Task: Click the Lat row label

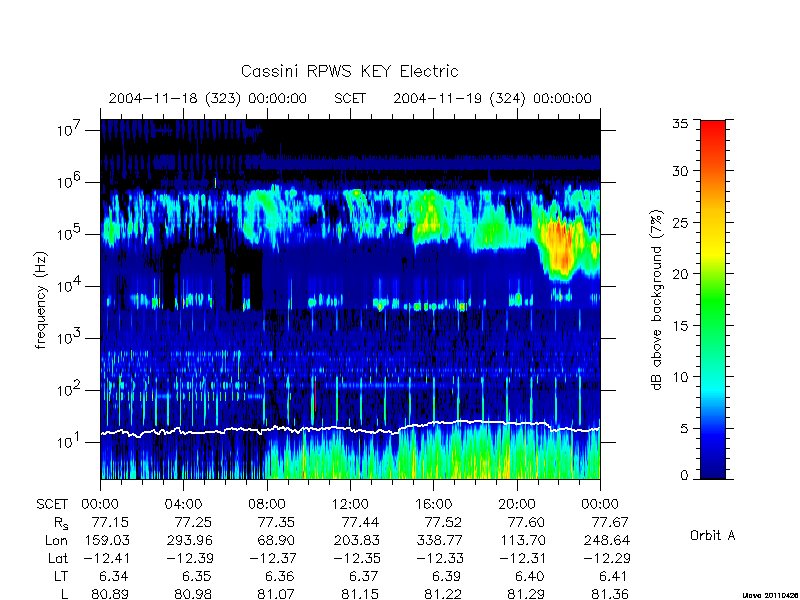Action: [58, 558]
